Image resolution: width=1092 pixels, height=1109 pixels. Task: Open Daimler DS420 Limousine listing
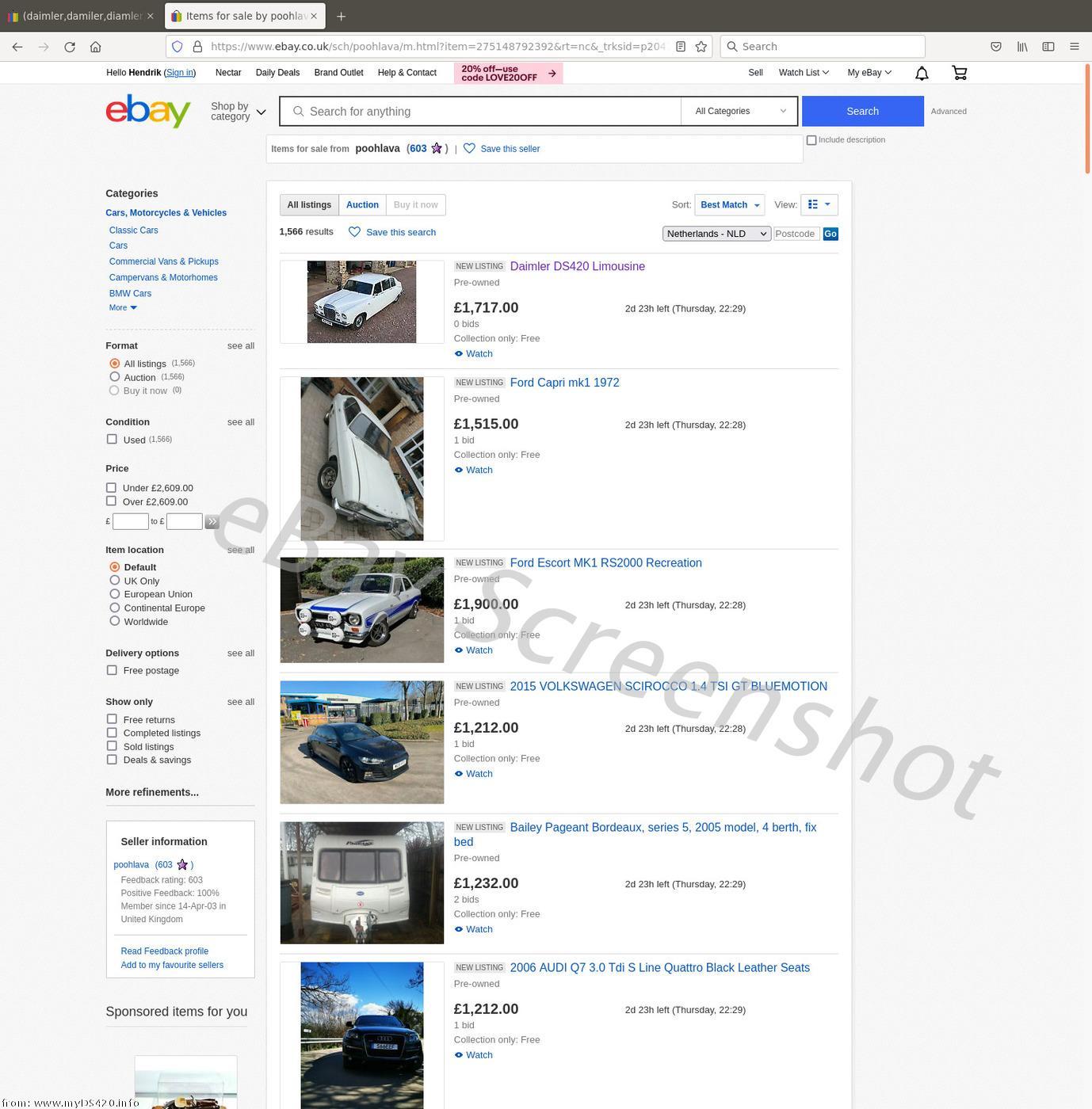pos(577,267)
